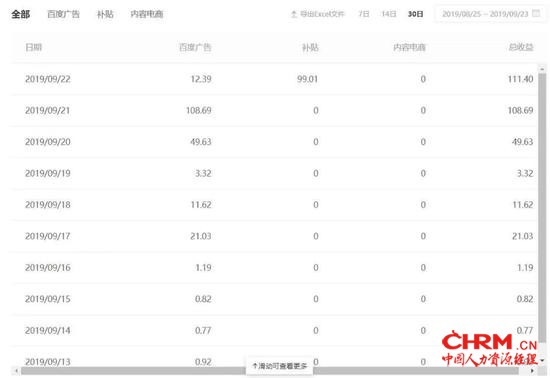
Task: Open the date range input field
Action: click(x=490, y=14)
